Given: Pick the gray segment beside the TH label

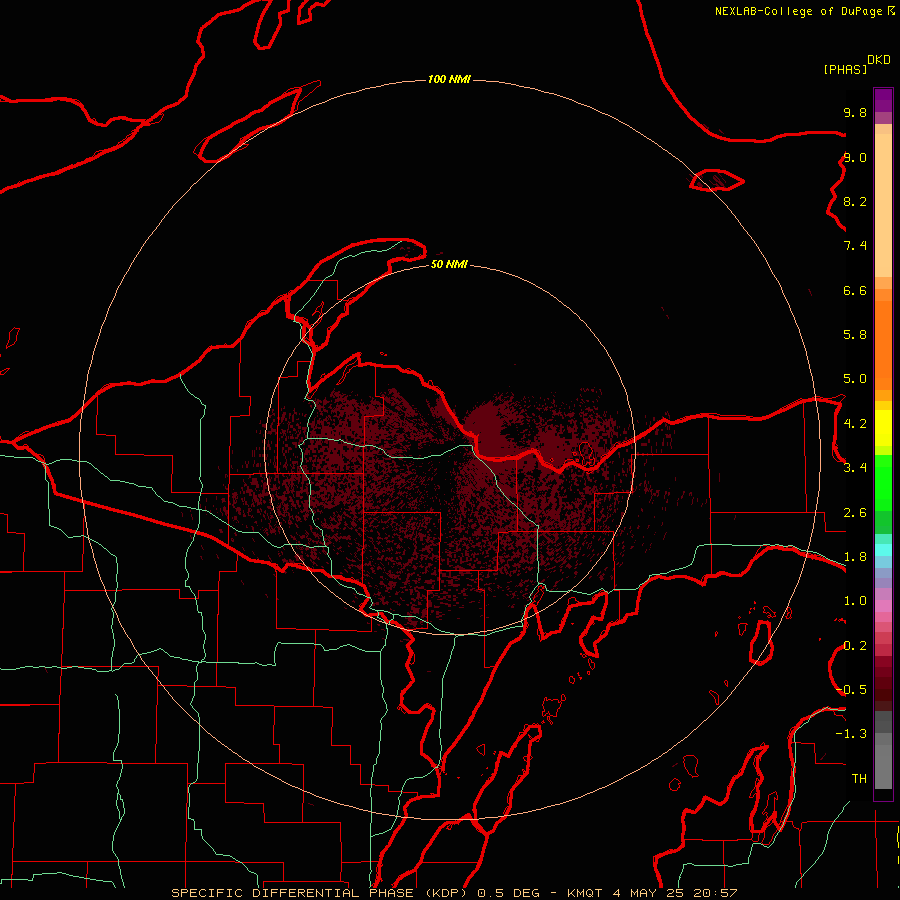Looking at the screenshot, I should click(883, 767).
